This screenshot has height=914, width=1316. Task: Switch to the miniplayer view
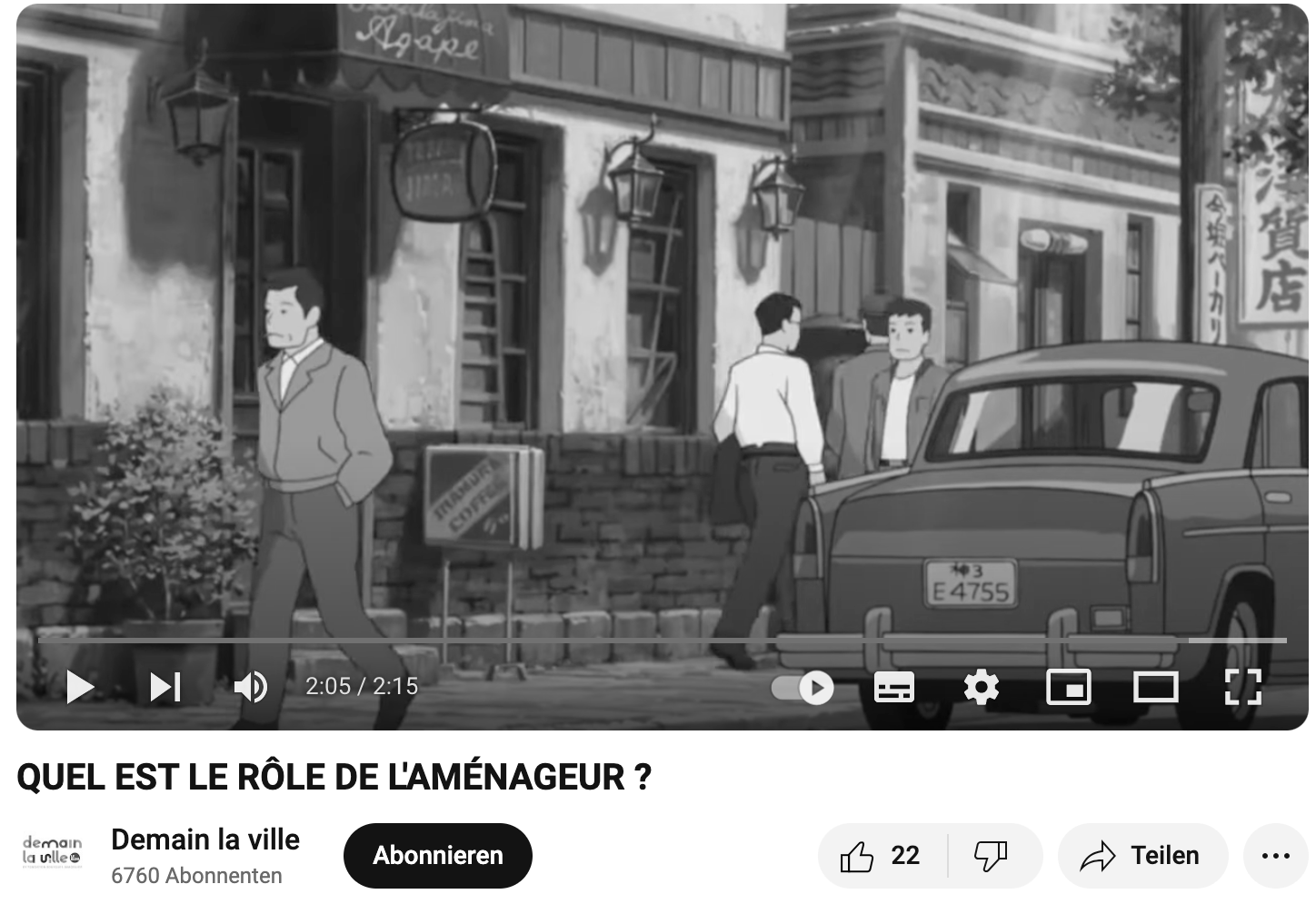[1068, 688]
